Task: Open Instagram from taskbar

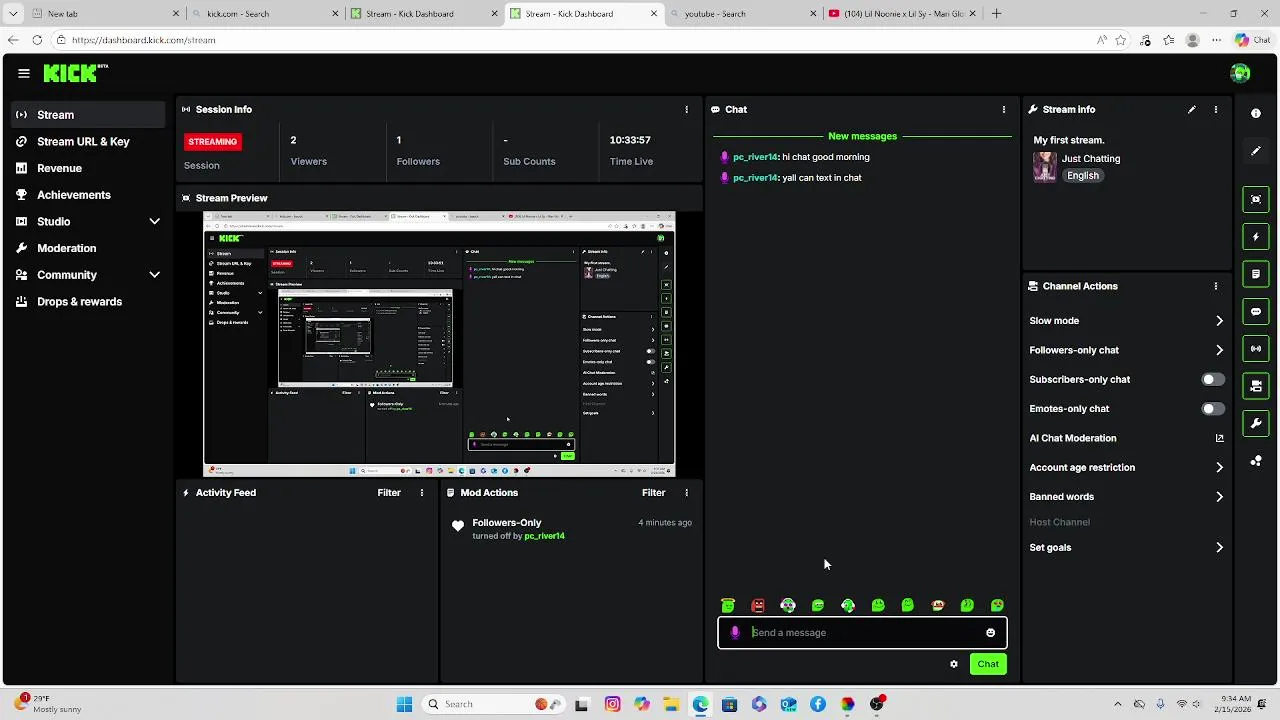Action: [612, 704]
